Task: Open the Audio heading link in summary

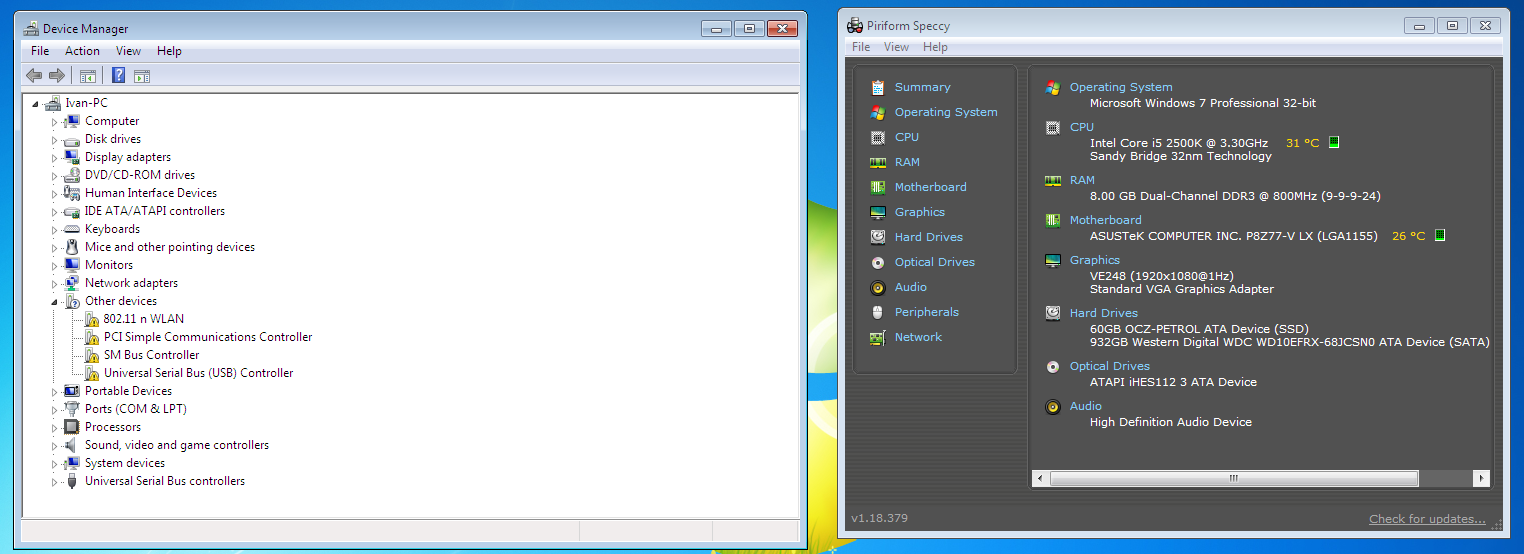Action: click(1086, 406)
